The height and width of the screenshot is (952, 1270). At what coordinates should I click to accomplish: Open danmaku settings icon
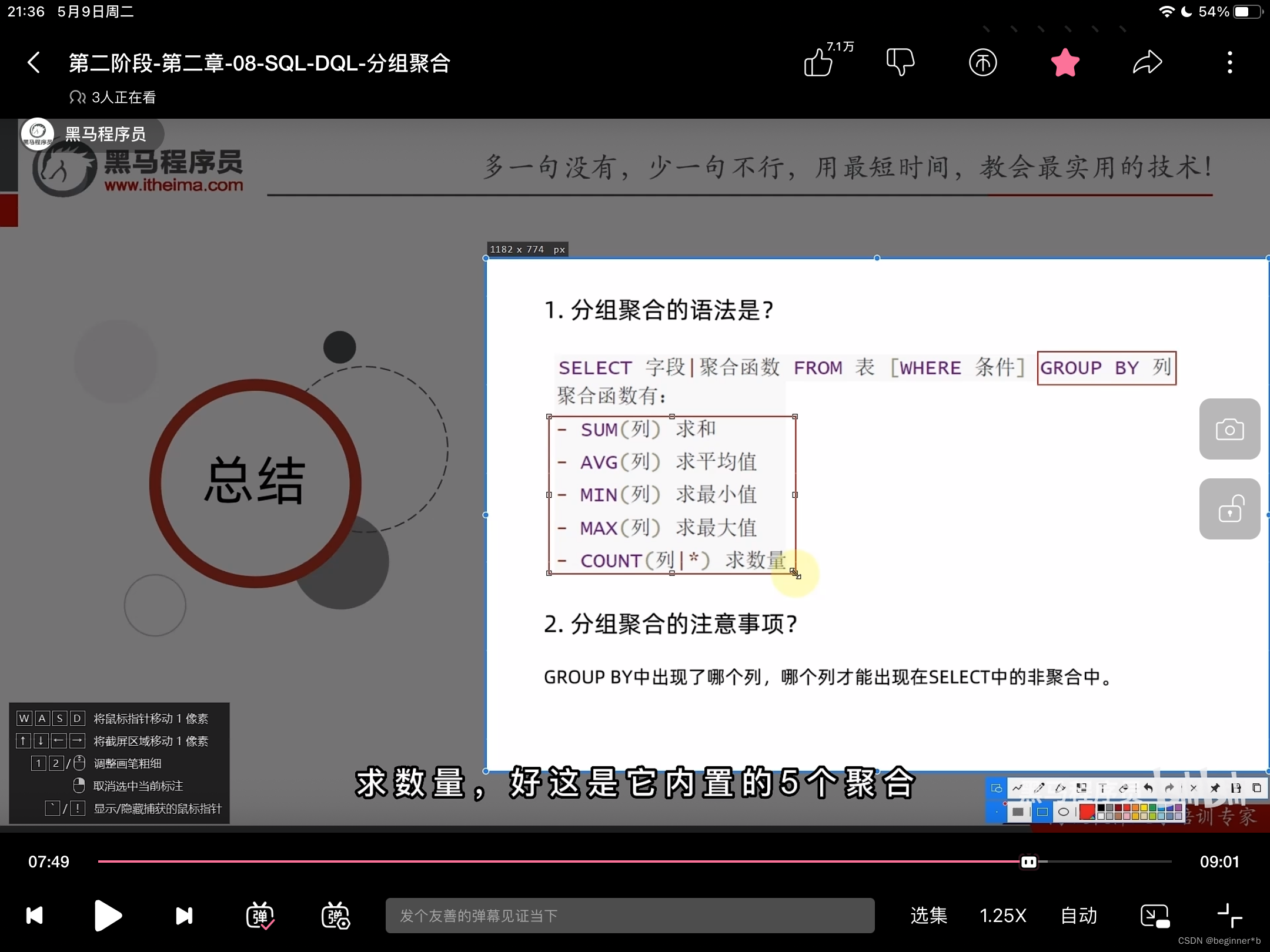(x=335, y=916)
